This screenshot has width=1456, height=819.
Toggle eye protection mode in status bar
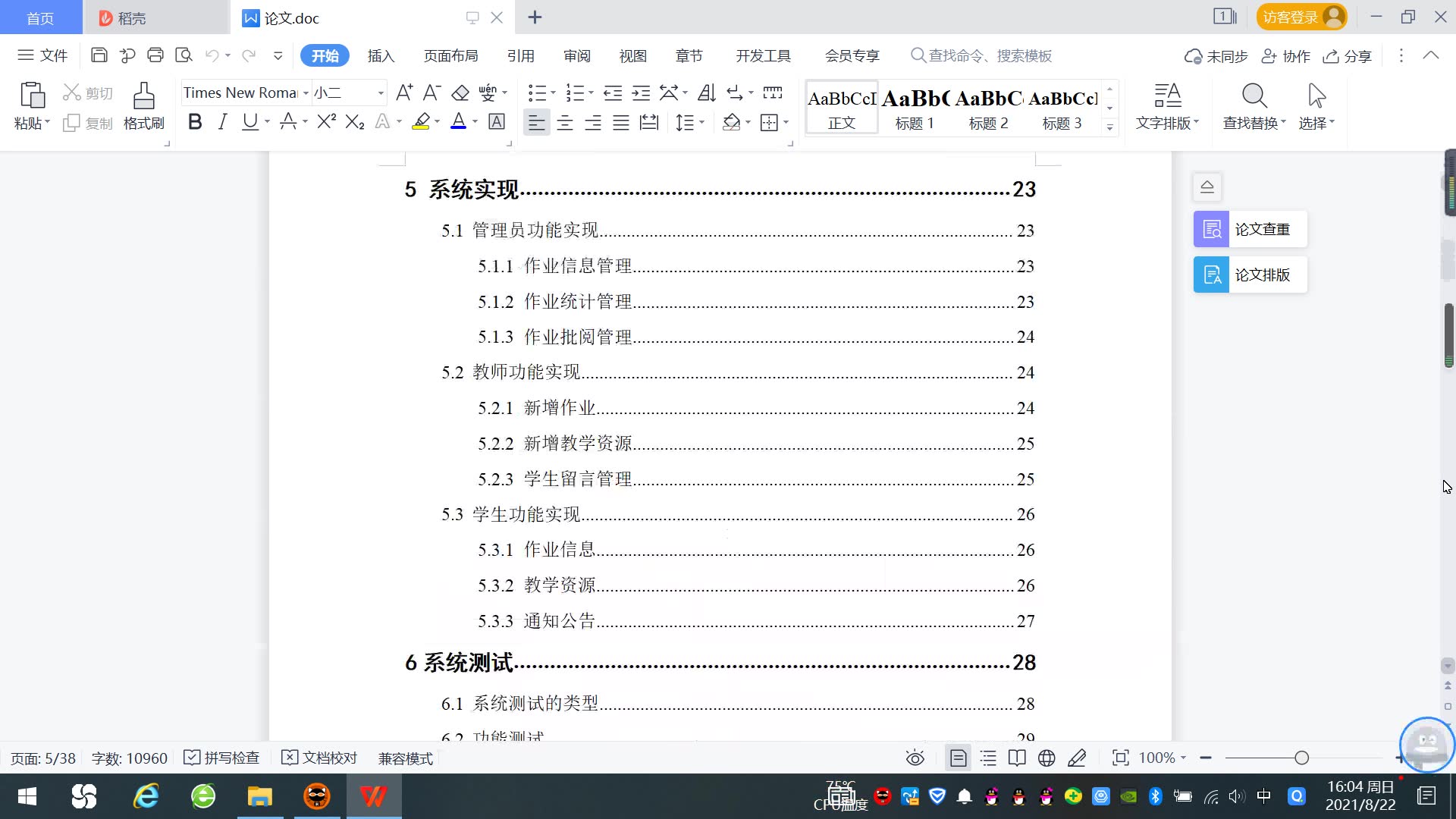point(915,758)
